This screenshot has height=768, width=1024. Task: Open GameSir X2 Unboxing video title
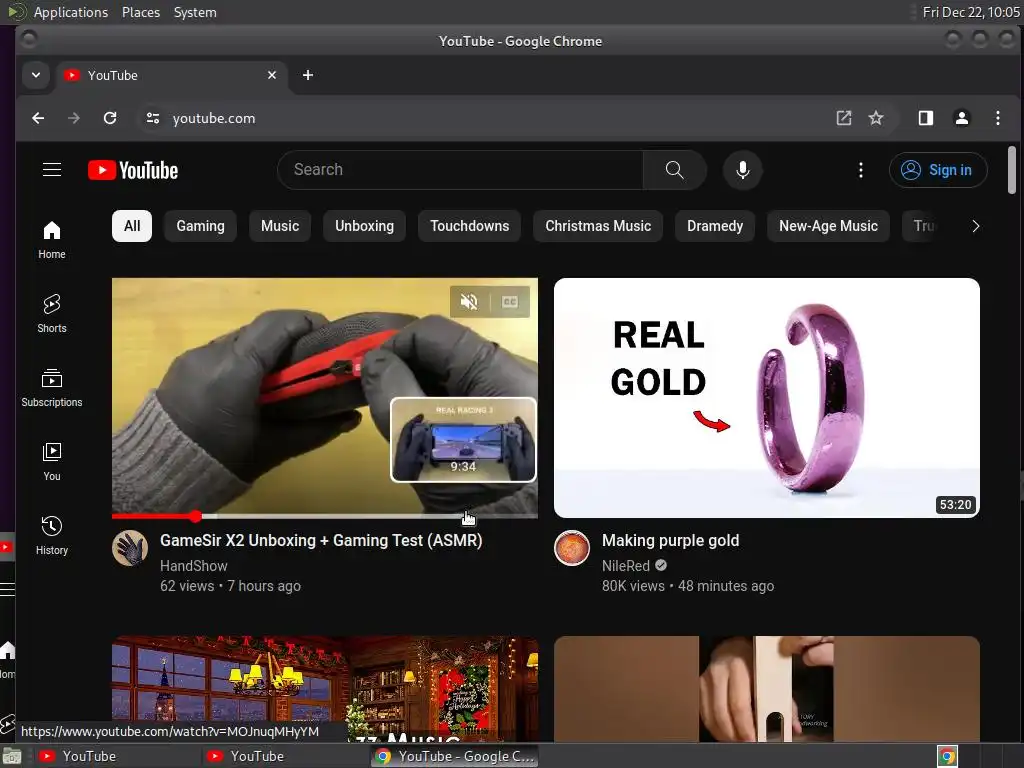point(321,541)
